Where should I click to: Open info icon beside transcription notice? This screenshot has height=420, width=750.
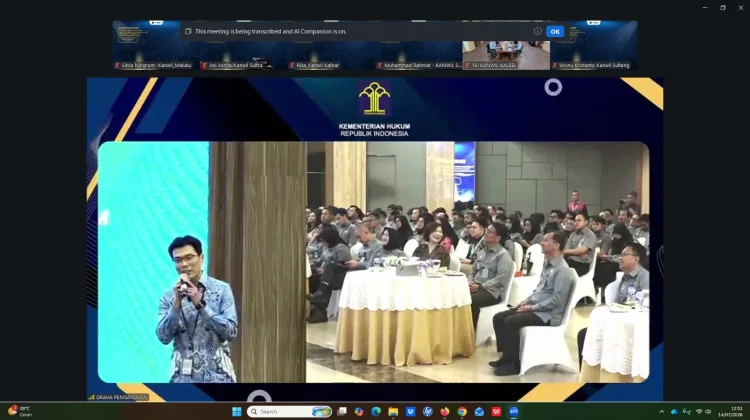(538, 31)
